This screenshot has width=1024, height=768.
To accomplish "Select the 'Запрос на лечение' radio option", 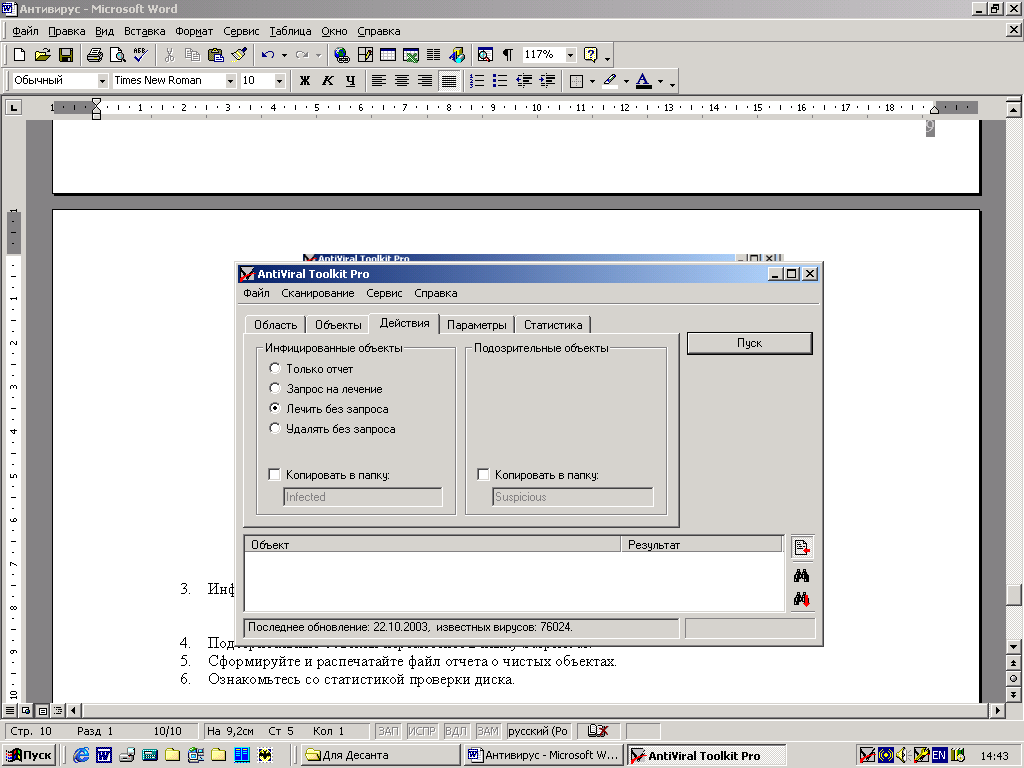I will pos(275,389).
